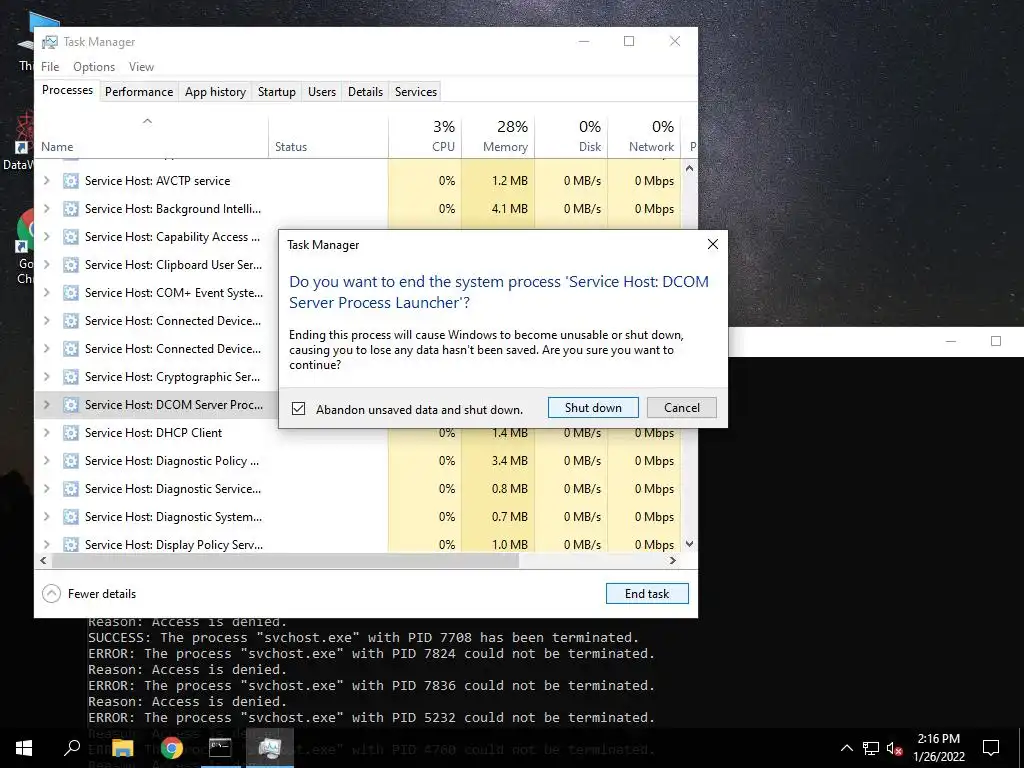Expand Service Host: Clipboard User Ser... row

point(46,265)
